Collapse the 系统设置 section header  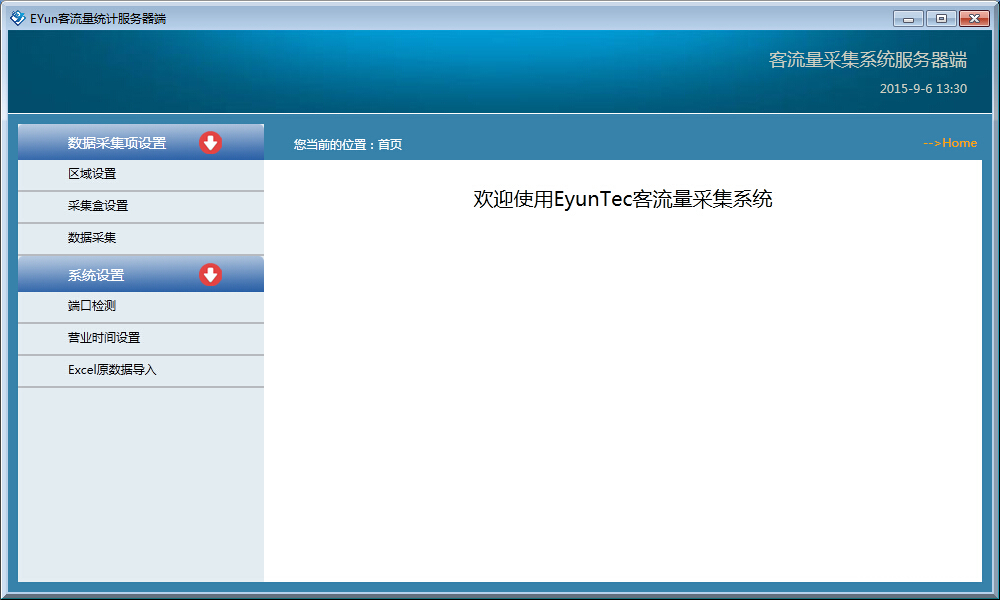[x=96, y=275]
